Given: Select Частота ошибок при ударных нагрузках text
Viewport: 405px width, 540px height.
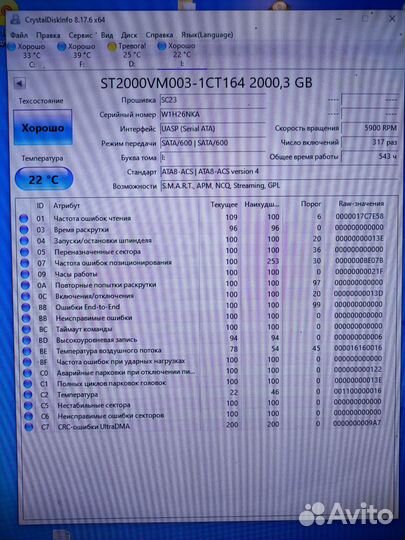Looking at the screenshot, I should pos(121,361).
